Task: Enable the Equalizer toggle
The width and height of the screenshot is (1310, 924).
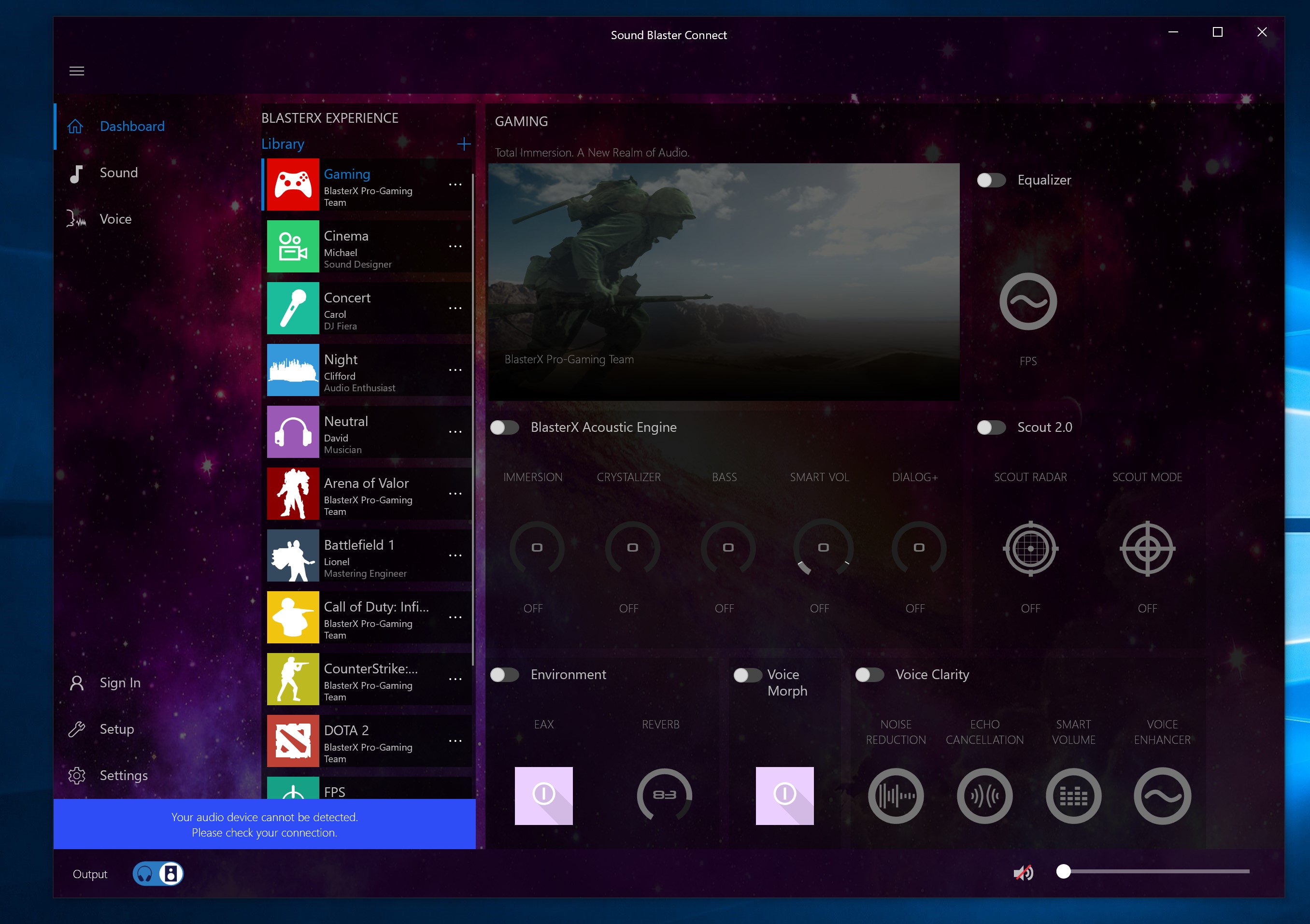Action: tap(991, 180)
